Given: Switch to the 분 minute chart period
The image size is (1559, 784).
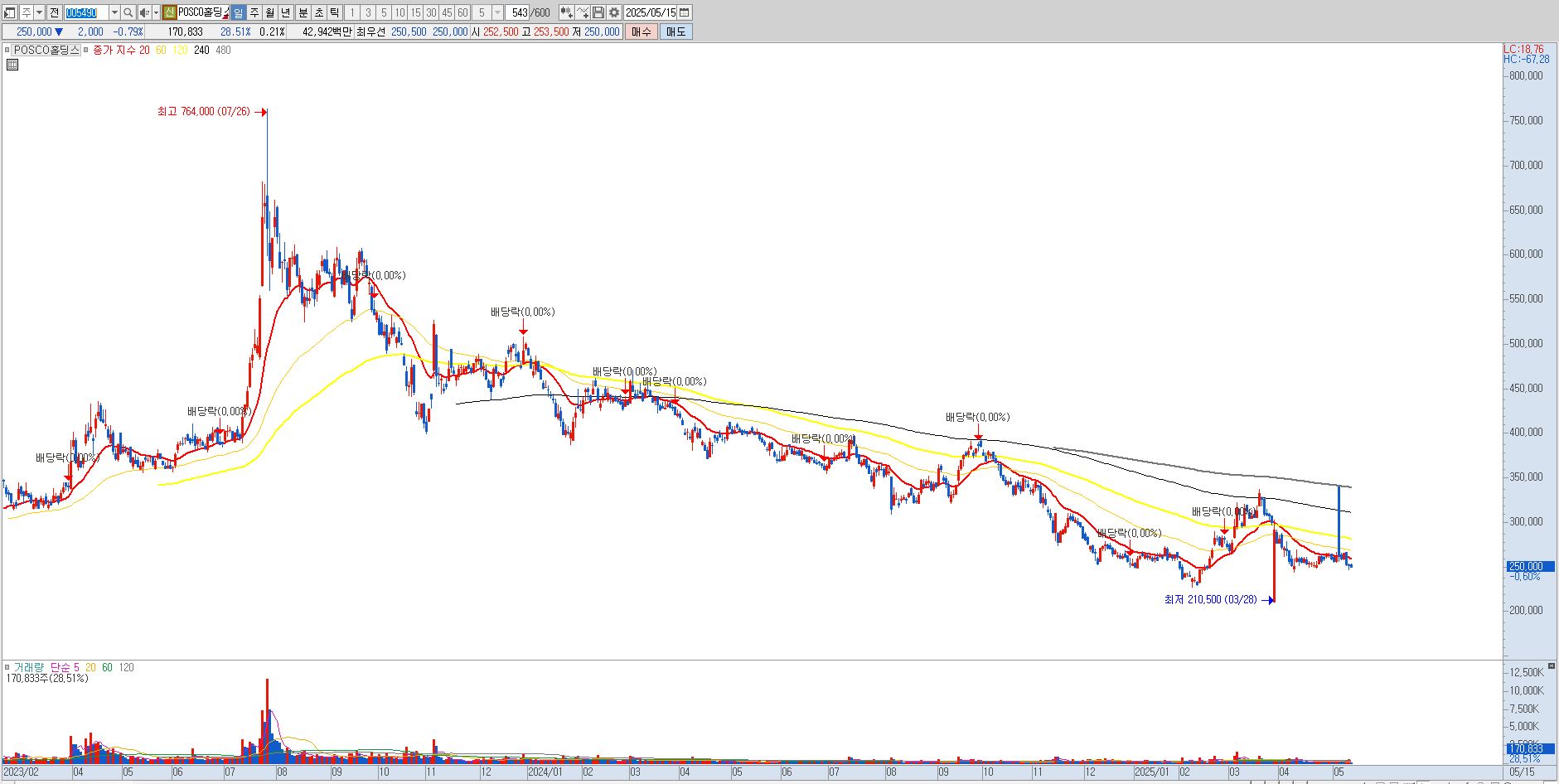Looking at the screenshot, I should (x=303, y=12).
